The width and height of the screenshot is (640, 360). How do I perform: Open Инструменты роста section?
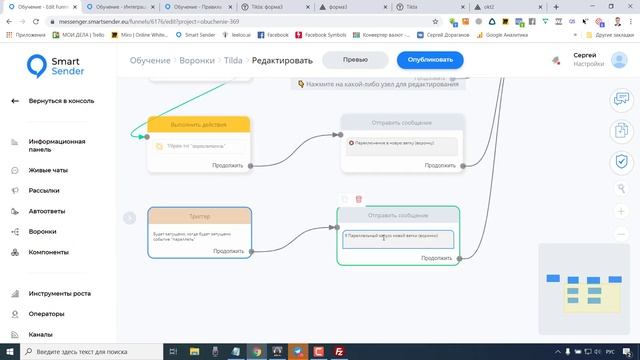[60, 293]
